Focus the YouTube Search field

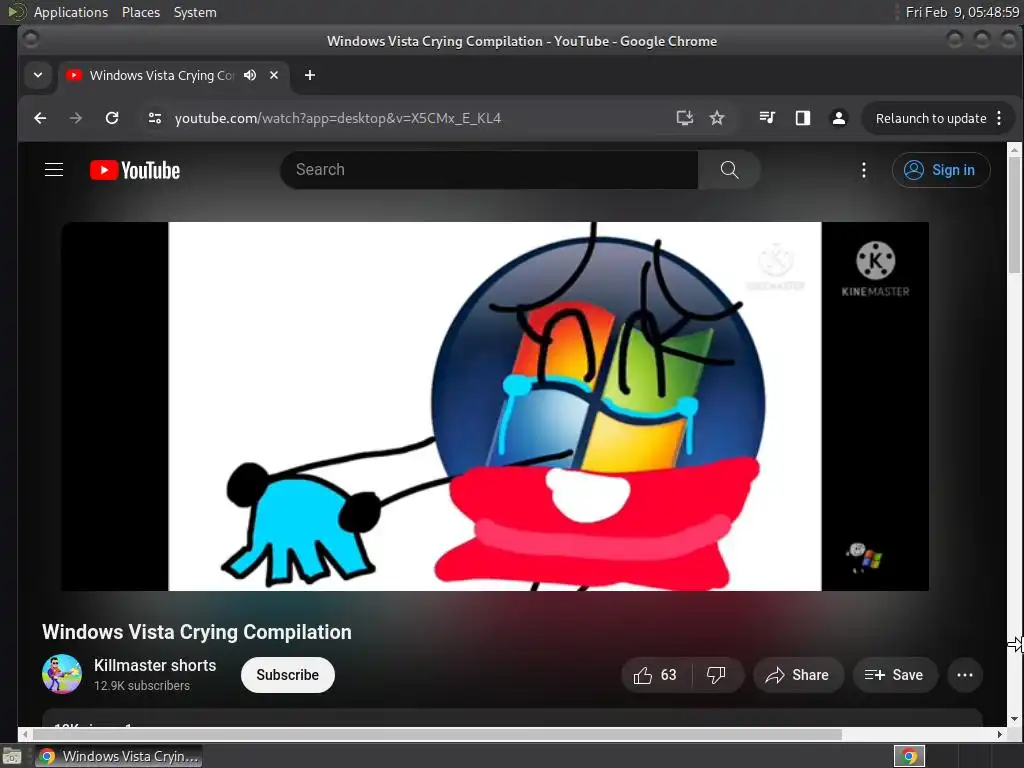click(x=489, y=170)
